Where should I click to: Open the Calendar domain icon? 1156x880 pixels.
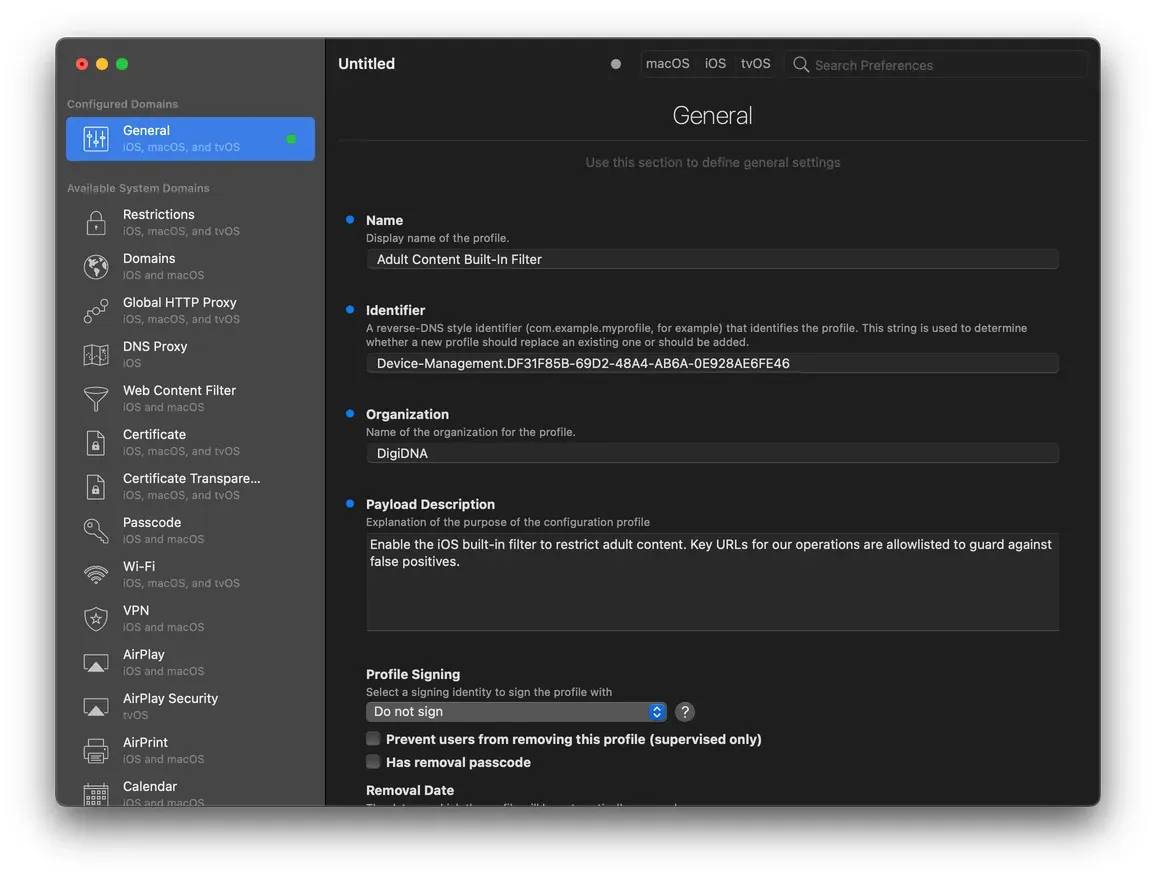pos(95,794)
